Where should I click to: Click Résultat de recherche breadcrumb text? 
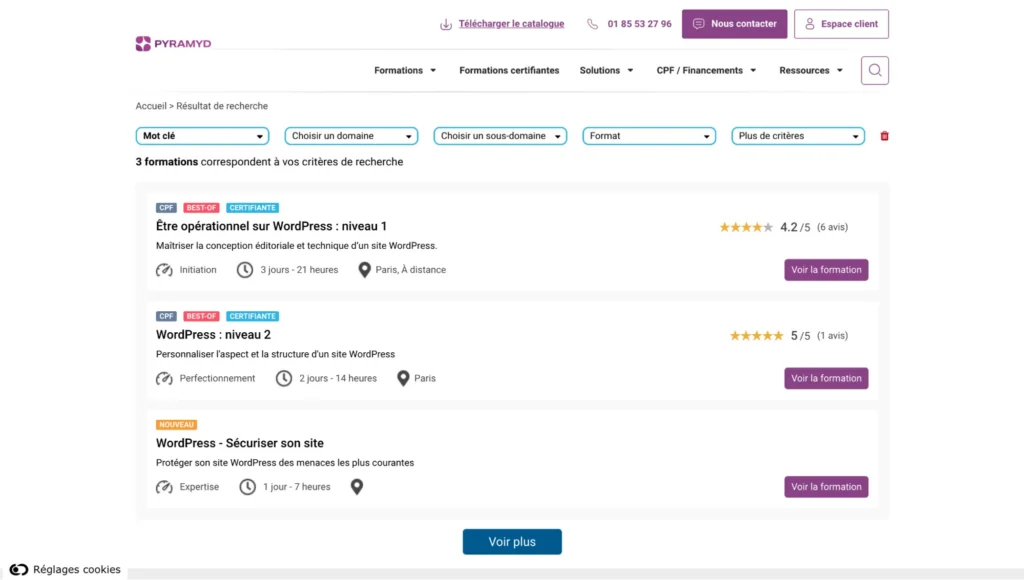222,106
